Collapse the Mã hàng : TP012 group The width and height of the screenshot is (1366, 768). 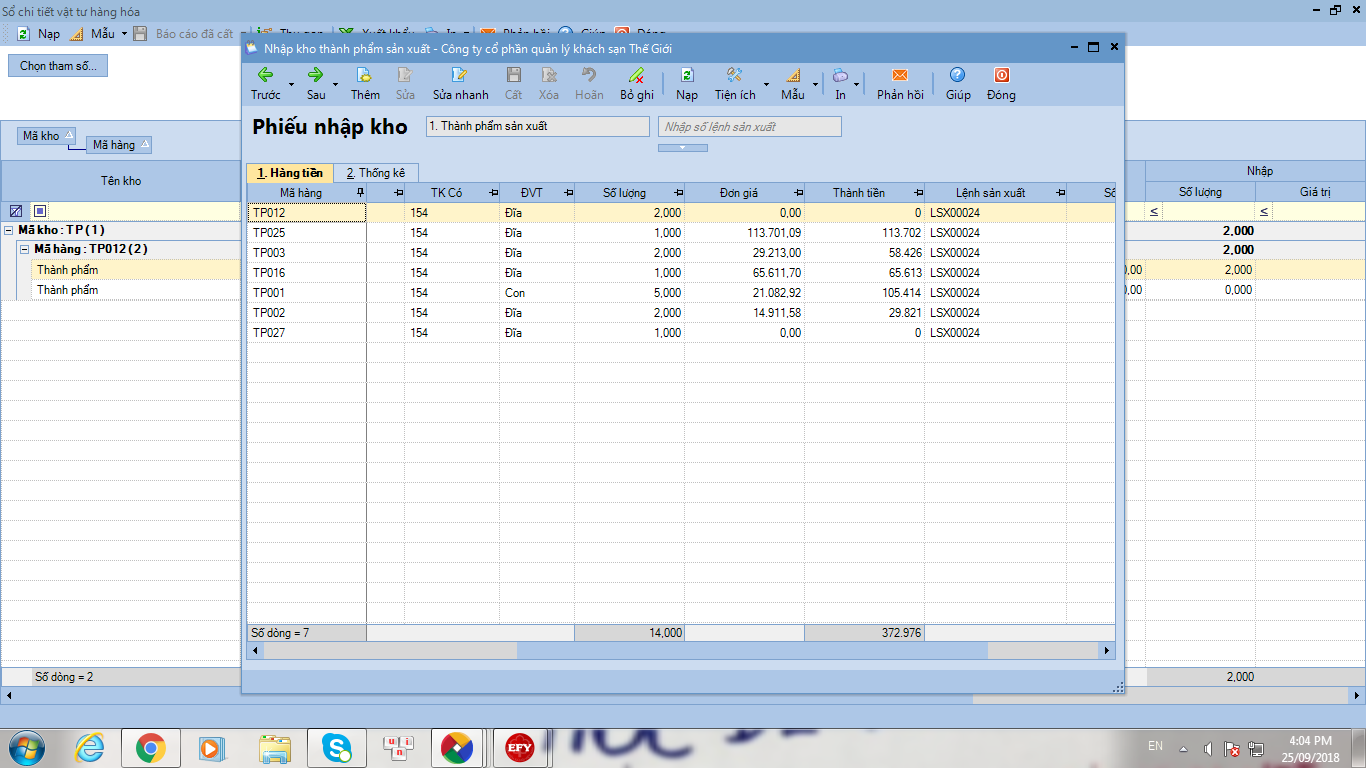click(25, 249)
